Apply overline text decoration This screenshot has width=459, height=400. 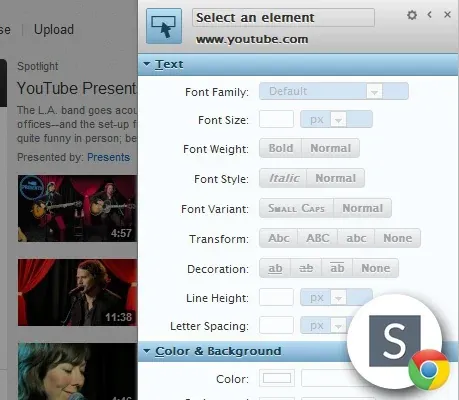click(337, 268)
